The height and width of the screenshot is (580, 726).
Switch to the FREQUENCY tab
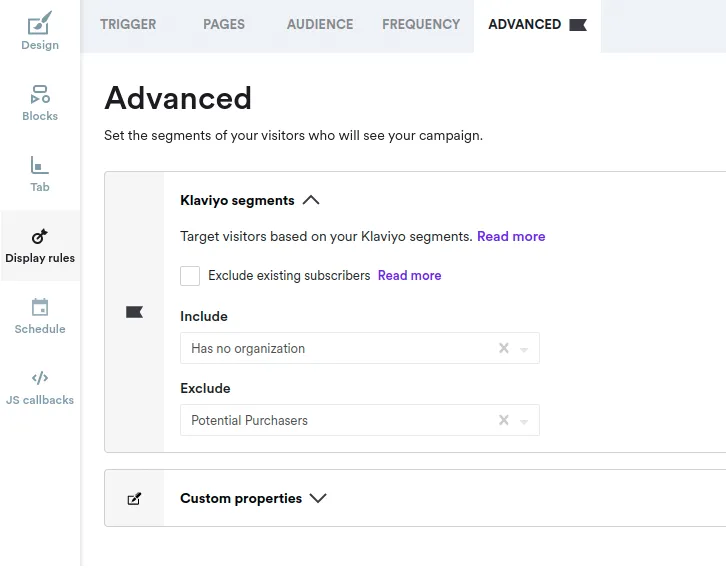point(421,24)
